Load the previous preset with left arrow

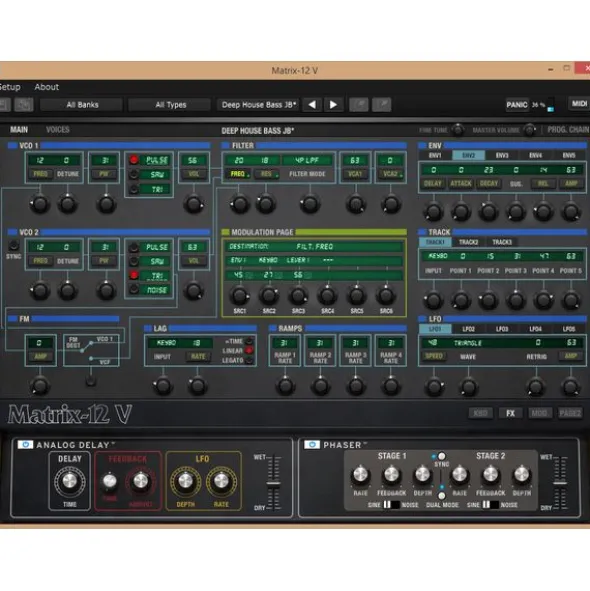[x=312, y=104]
